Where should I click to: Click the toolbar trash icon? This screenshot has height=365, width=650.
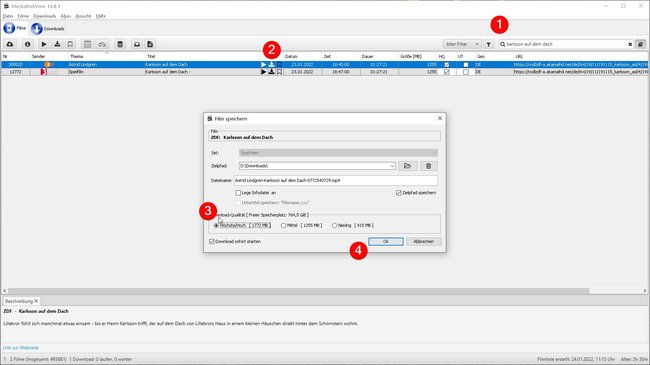[120, 44]
